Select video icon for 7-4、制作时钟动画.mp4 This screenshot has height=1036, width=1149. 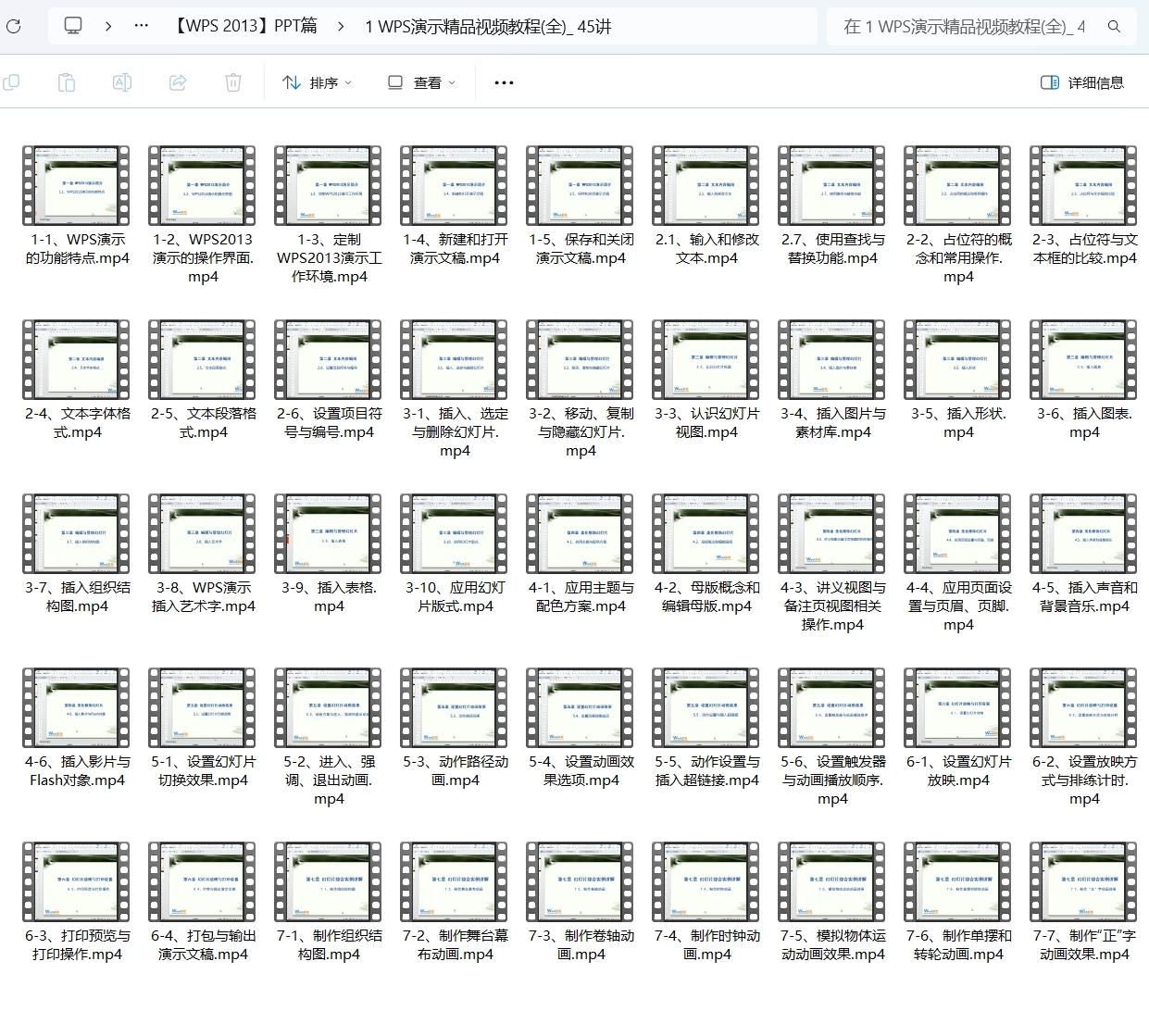[x=706, y=882]
